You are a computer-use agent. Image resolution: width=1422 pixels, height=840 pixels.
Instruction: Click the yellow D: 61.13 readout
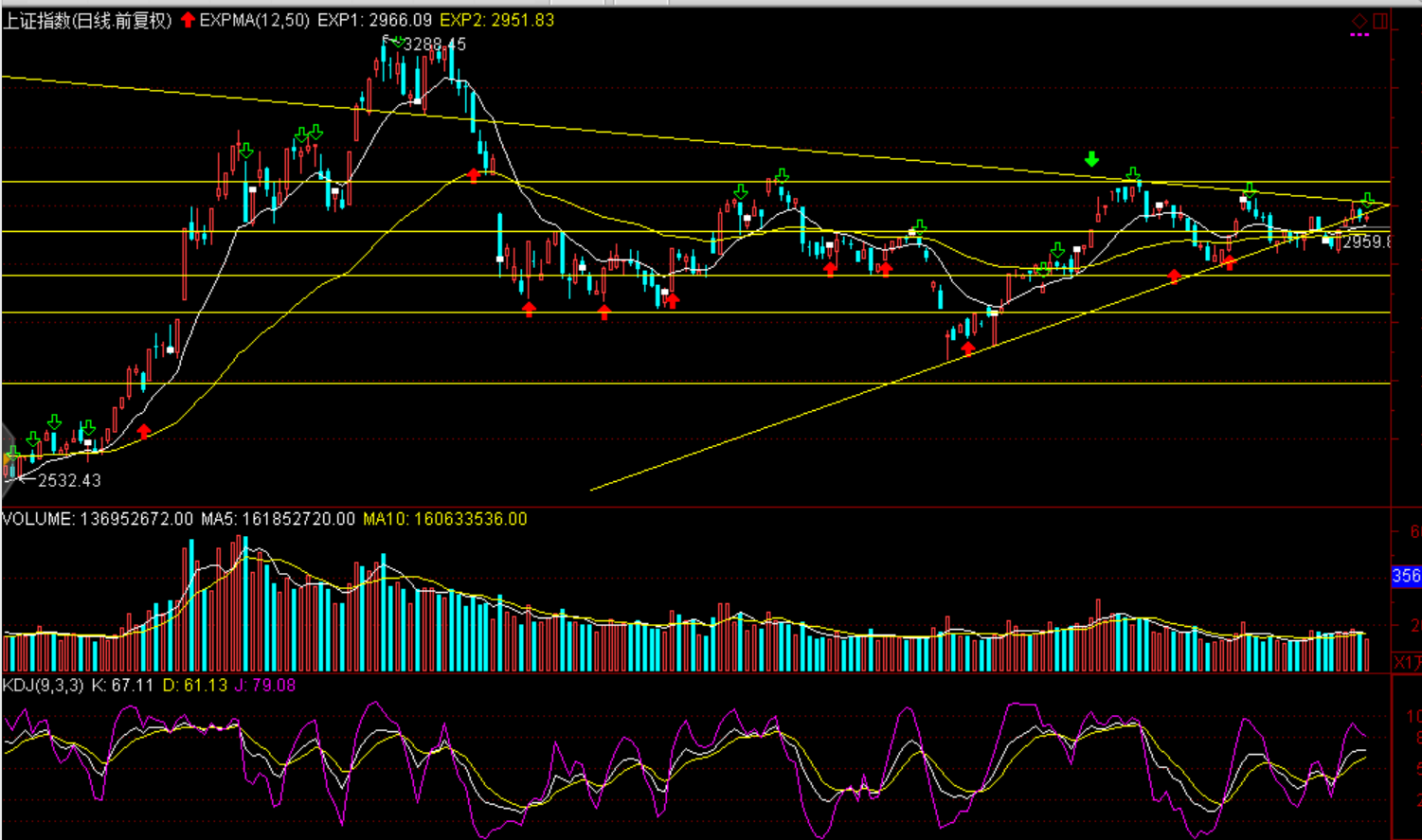(x=195, y=685)
